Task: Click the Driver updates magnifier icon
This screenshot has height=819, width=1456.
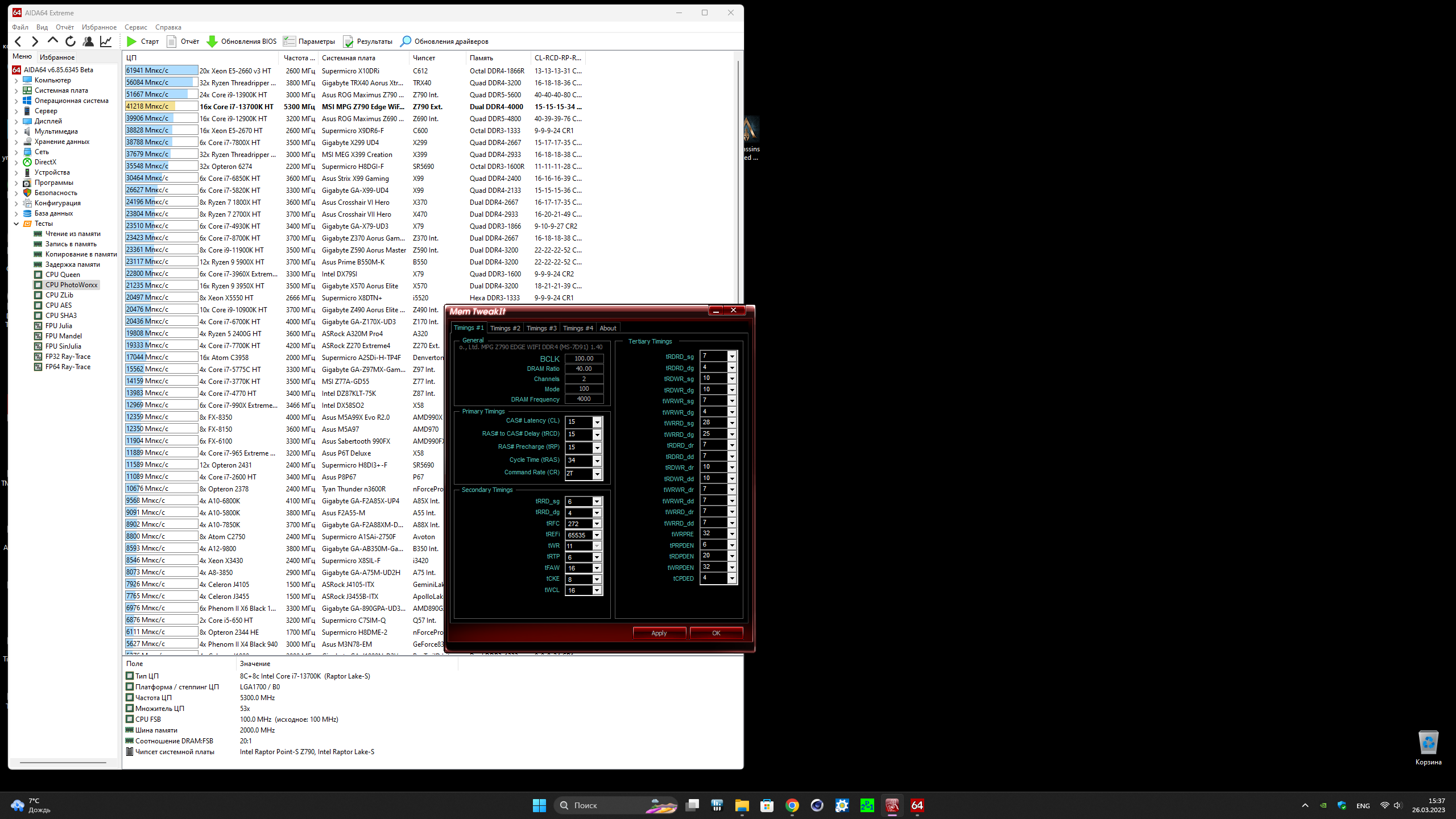Action: tap(406, 42)
